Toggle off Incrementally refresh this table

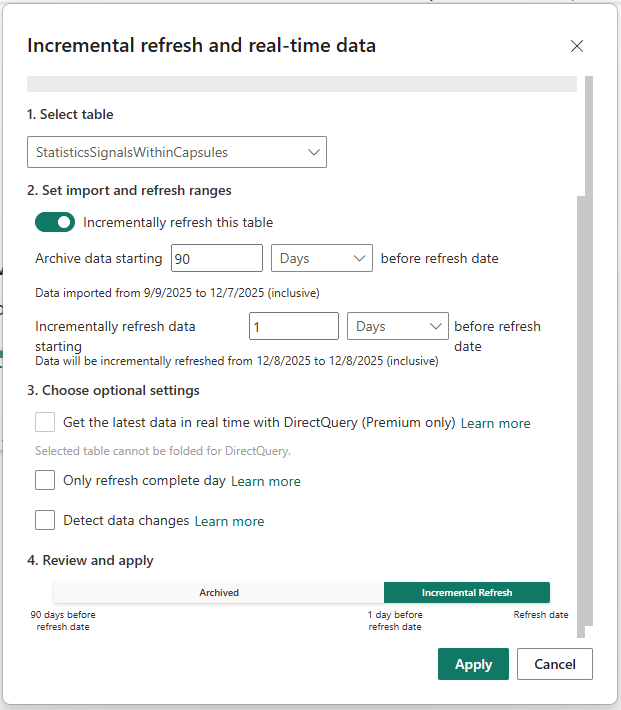point(55,222)
